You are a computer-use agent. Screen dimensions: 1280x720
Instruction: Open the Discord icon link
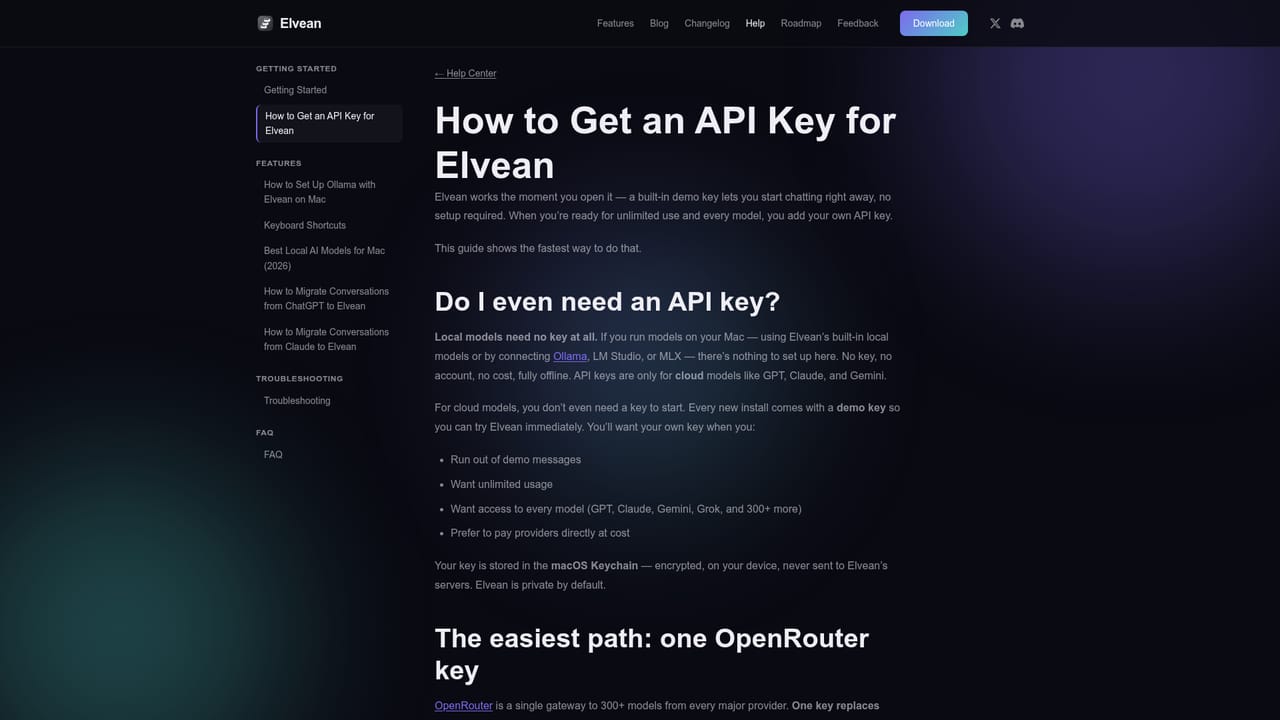(1017, 23)
